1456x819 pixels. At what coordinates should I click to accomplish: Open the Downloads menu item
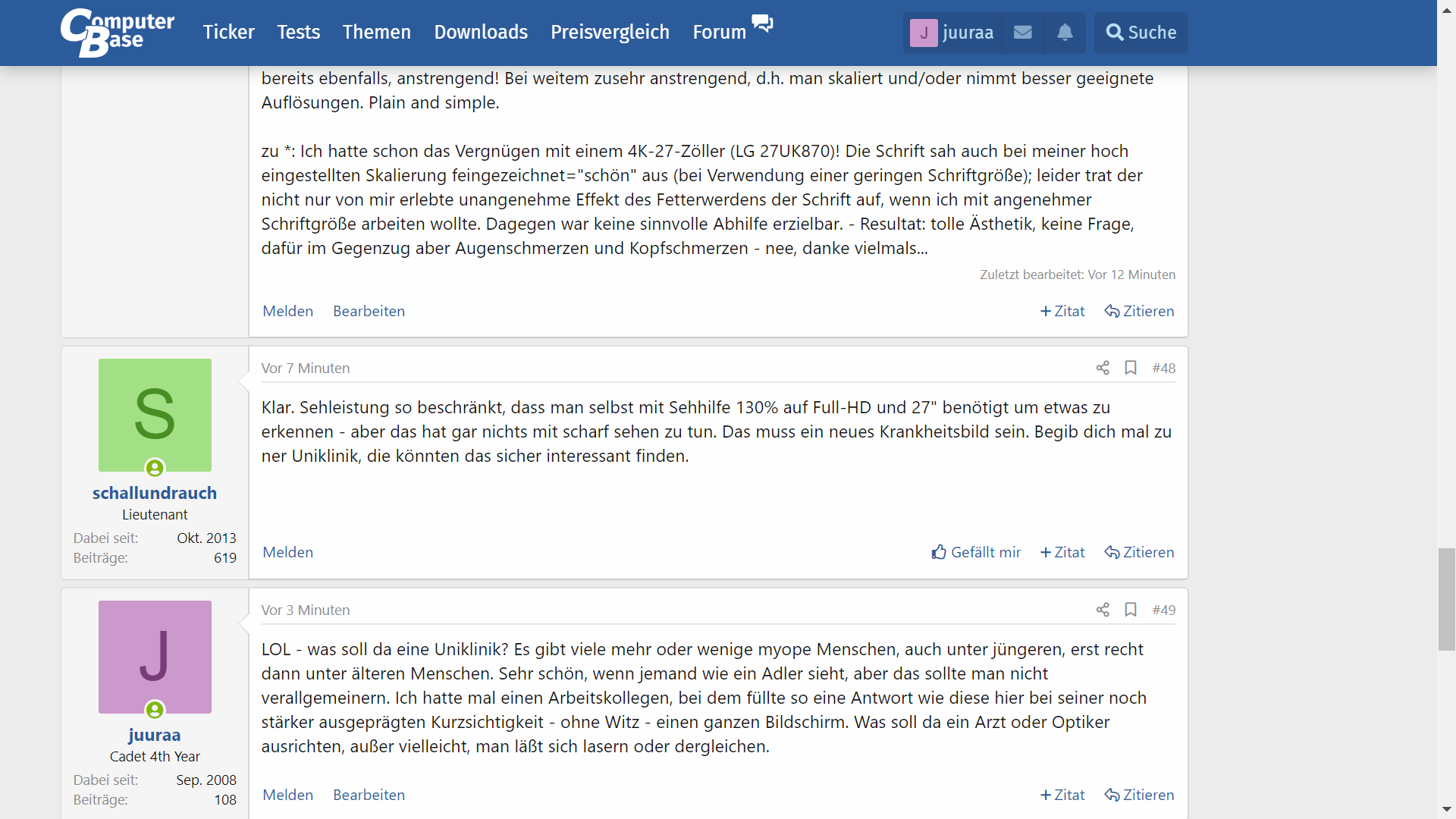pyautogui.click(x=481, y=33)
